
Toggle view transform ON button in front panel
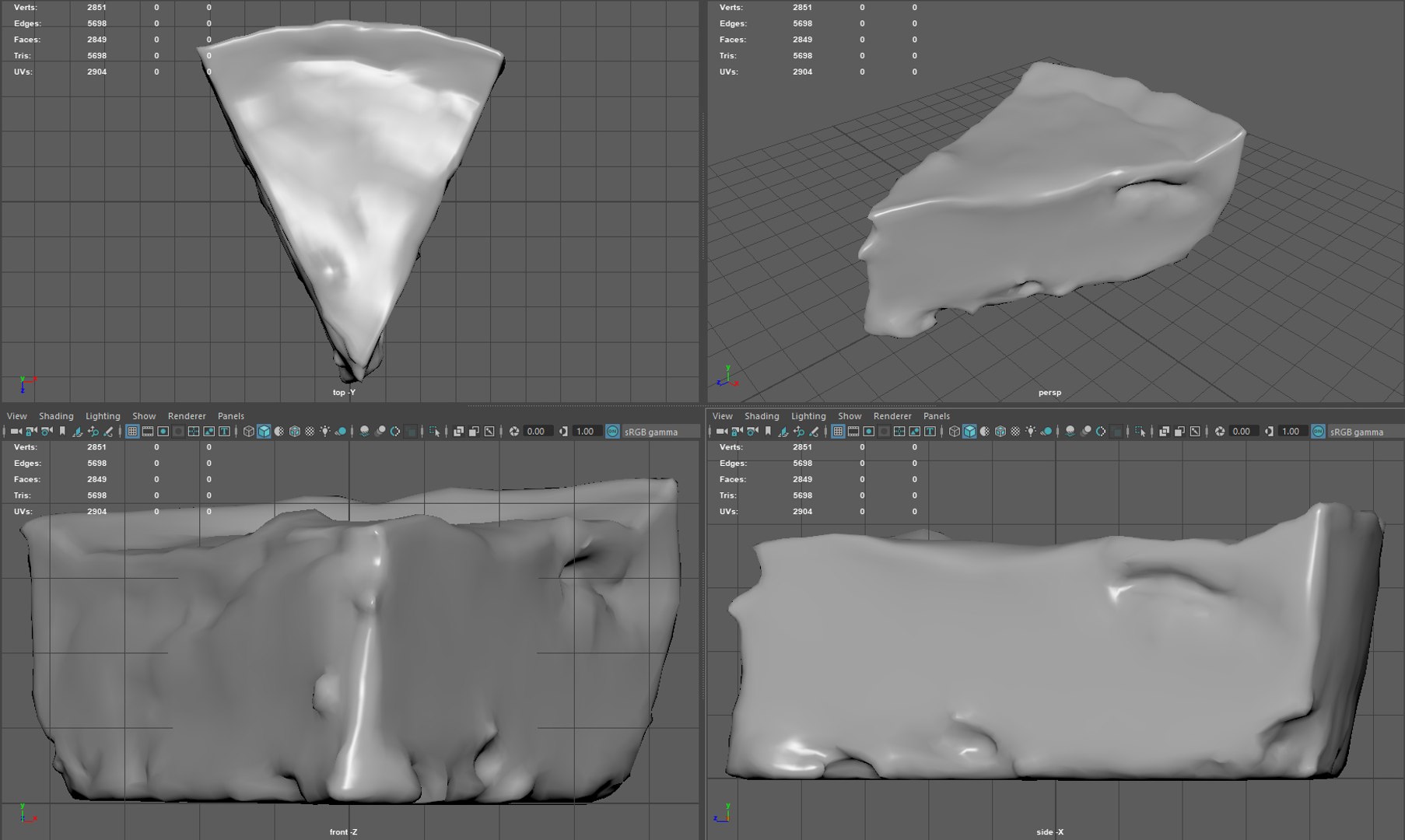pyautogui.click(x=612, y=432)
